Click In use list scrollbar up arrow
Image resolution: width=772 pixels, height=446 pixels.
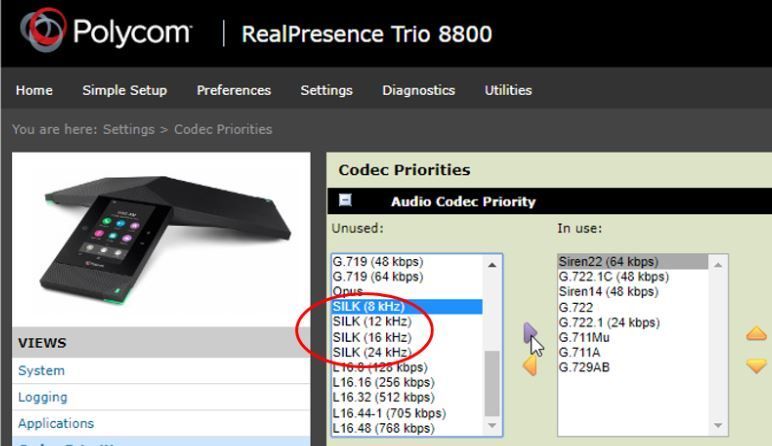coord(718,265)
